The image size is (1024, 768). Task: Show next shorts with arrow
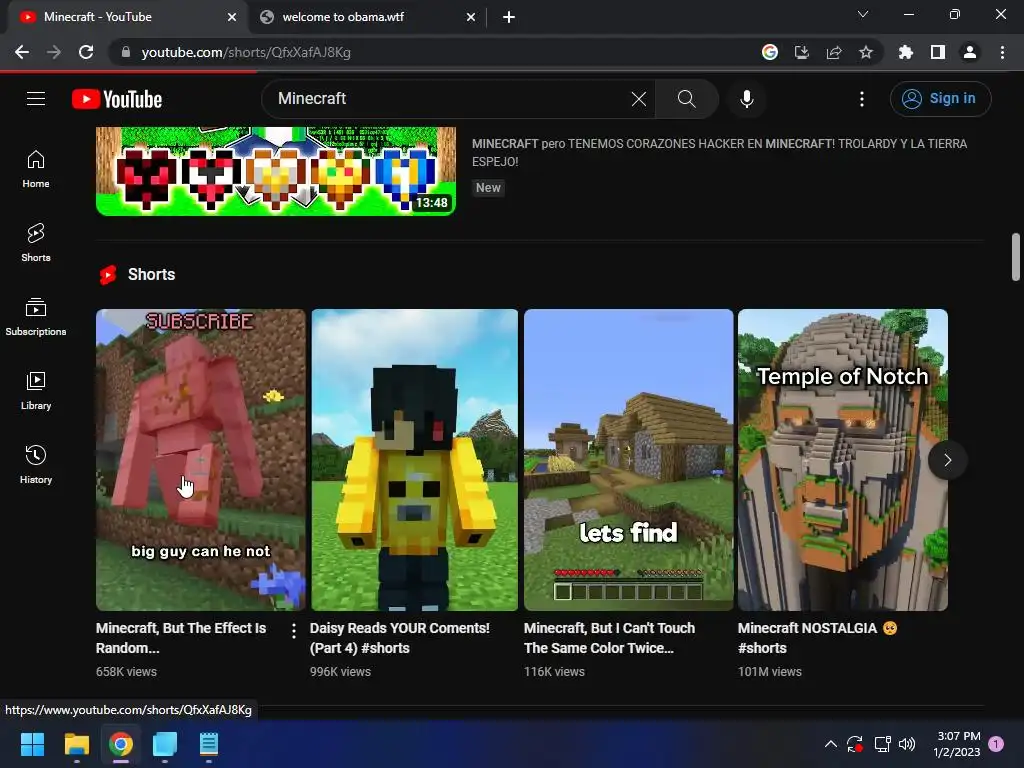[948, 460]
